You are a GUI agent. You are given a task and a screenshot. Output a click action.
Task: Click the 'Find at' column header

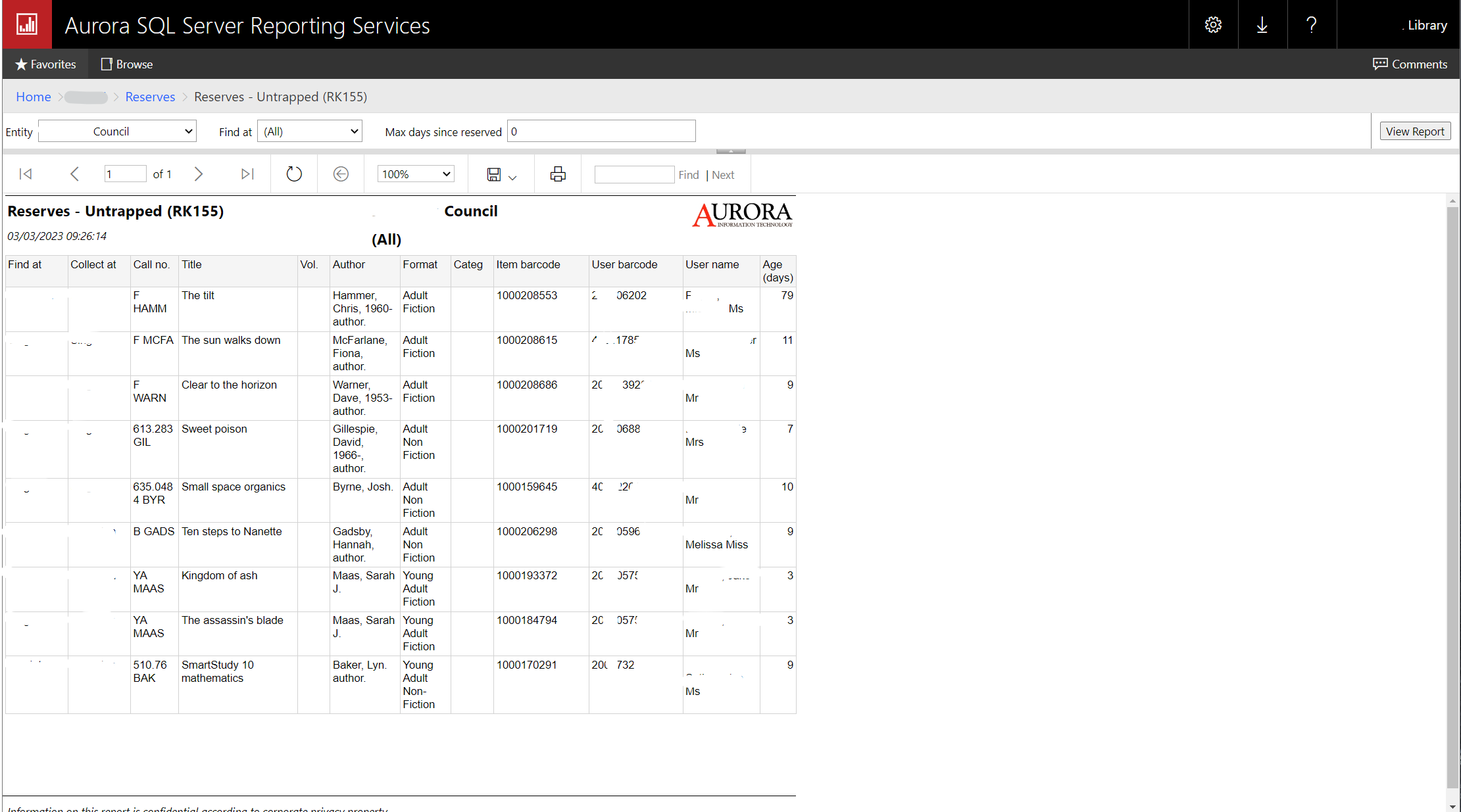[24, 264]
